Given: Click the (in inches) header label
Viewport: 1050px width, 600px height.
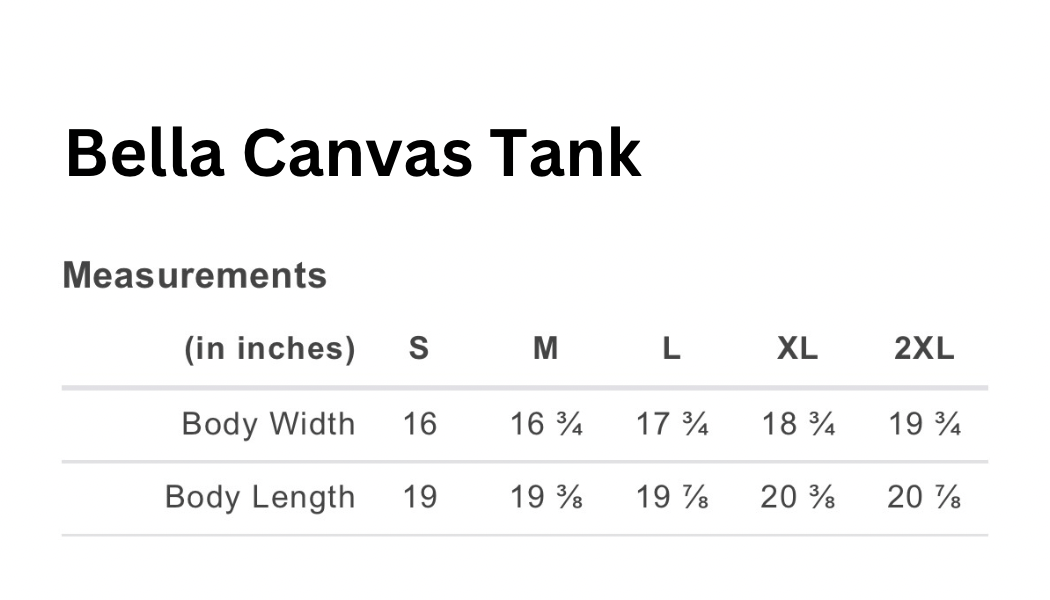Looking at the screenshot, I should [269, 348].
